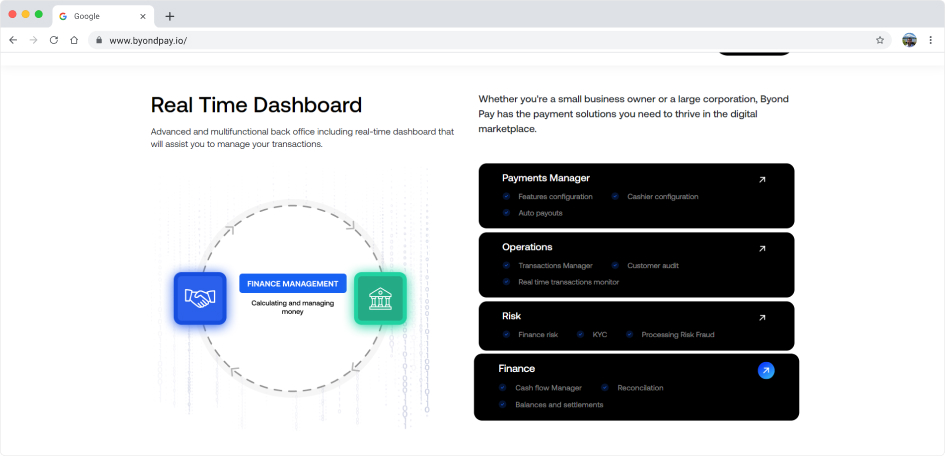Click 'Customer audit' text
The image size is (945, 456).
(653, 266)
